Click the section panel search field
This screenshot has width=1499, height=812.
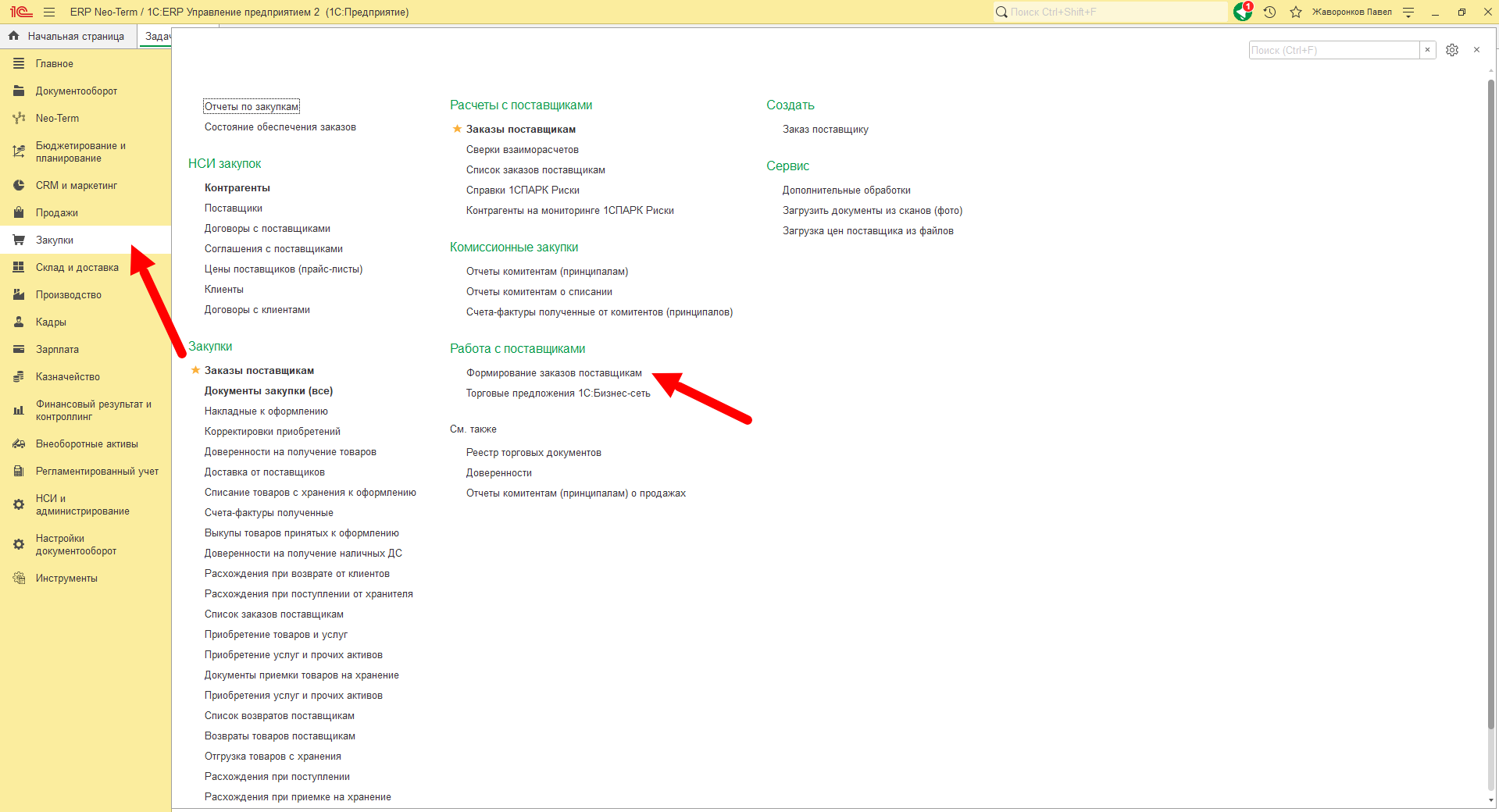[1334, 50]
